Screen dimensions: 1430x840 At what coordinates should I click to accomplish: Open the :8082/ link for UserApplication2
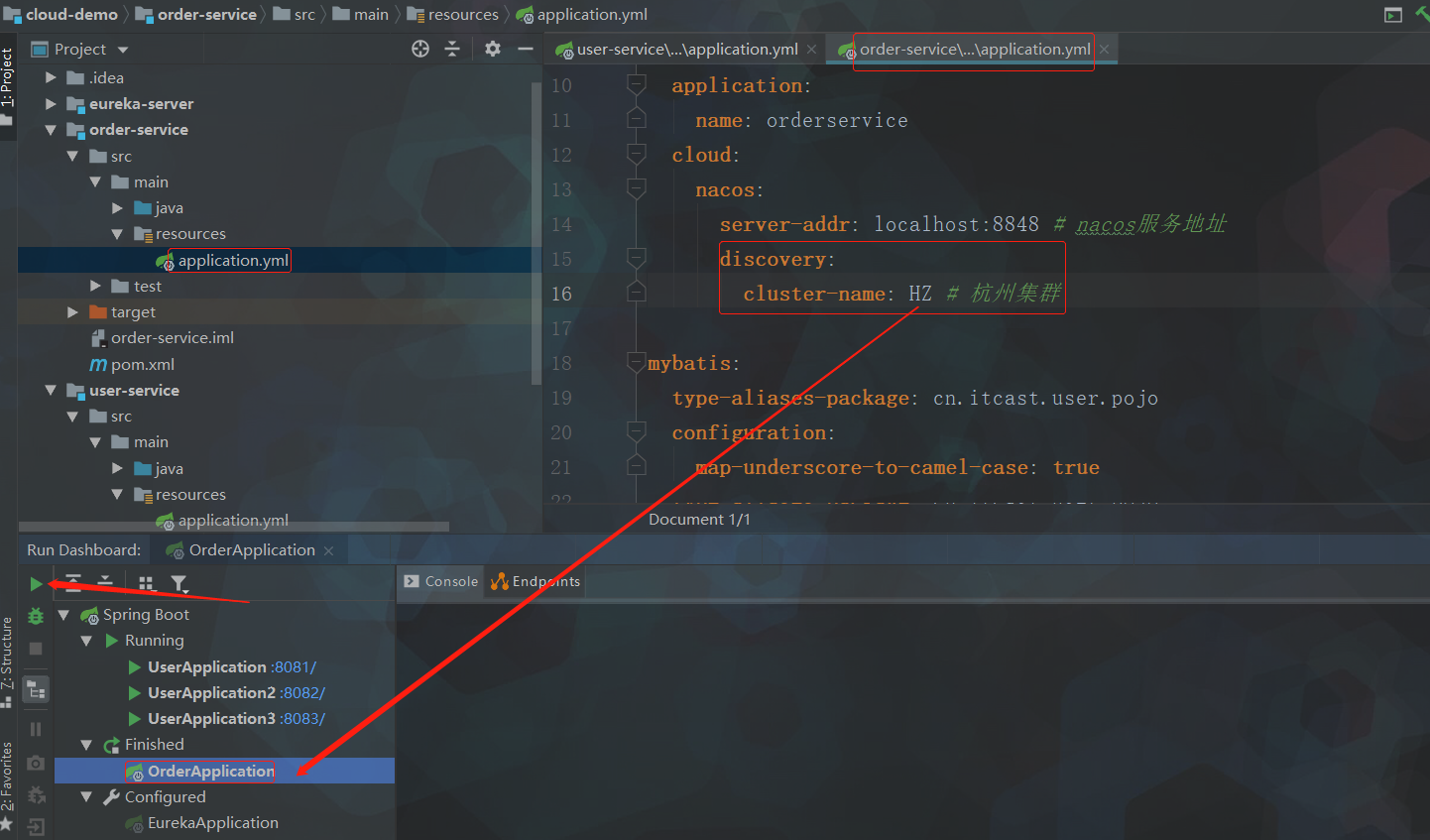tap(302, 693)
